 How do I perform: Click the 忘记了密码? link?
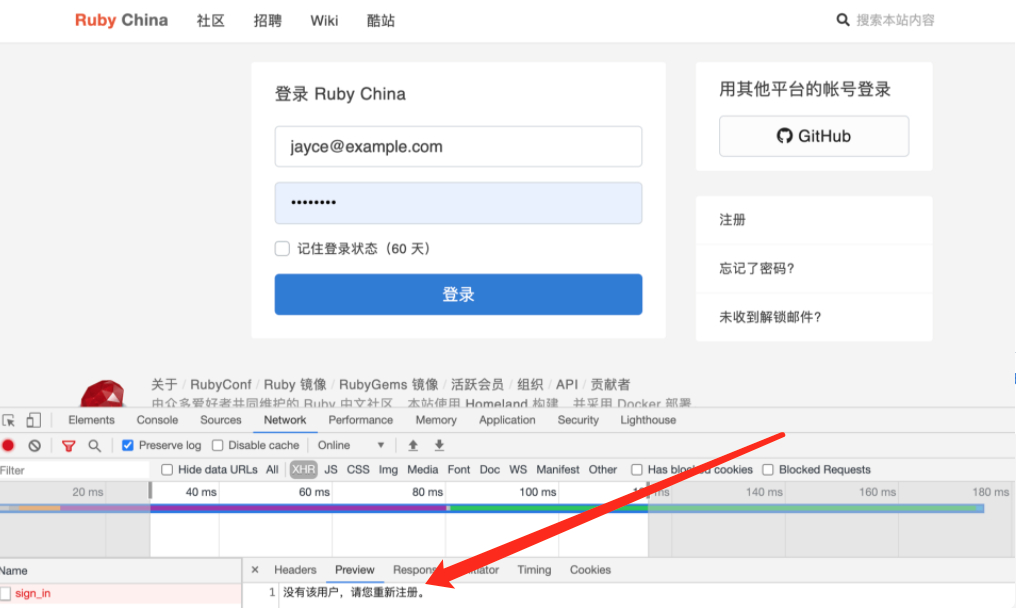point(757,268)
